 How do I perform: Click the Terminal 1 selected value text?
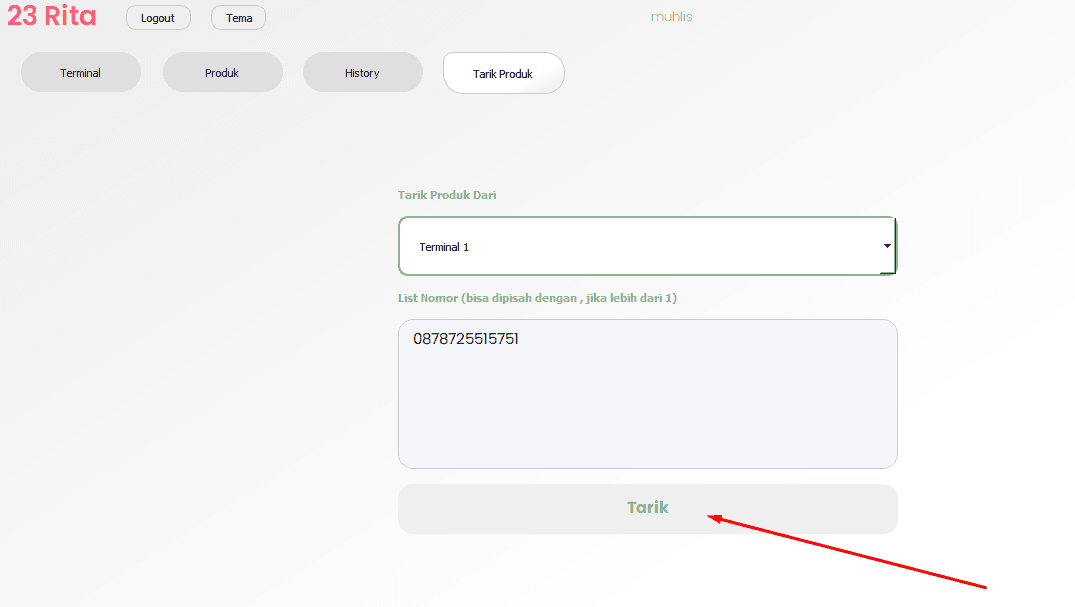tap(444, 247)
